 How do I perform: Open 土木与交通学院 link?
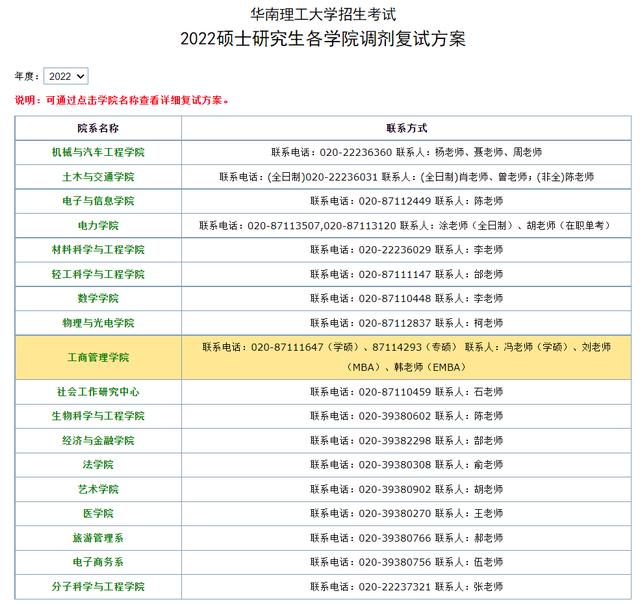pyautogui.click(x=98, y=177)
